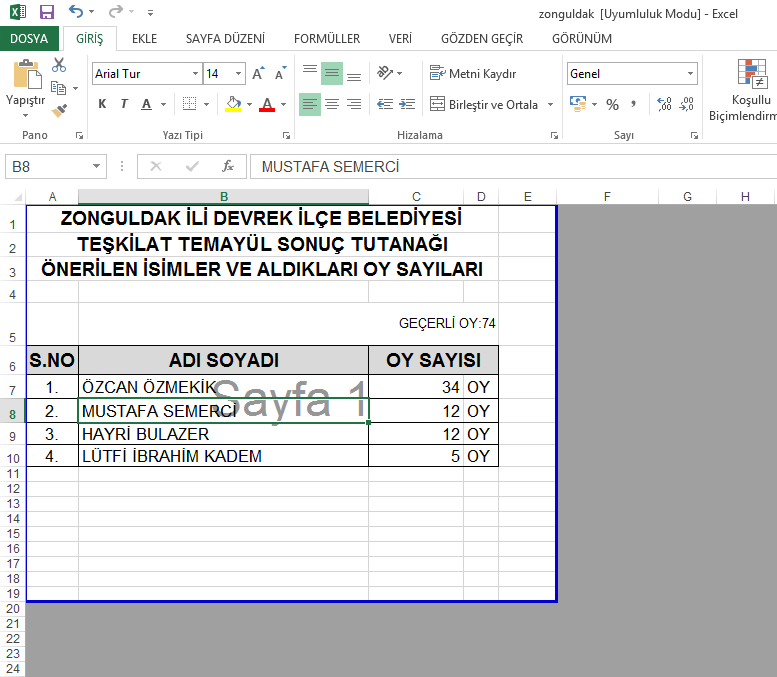
Task: Click the increase indent icon
Action: pos(407,104)
